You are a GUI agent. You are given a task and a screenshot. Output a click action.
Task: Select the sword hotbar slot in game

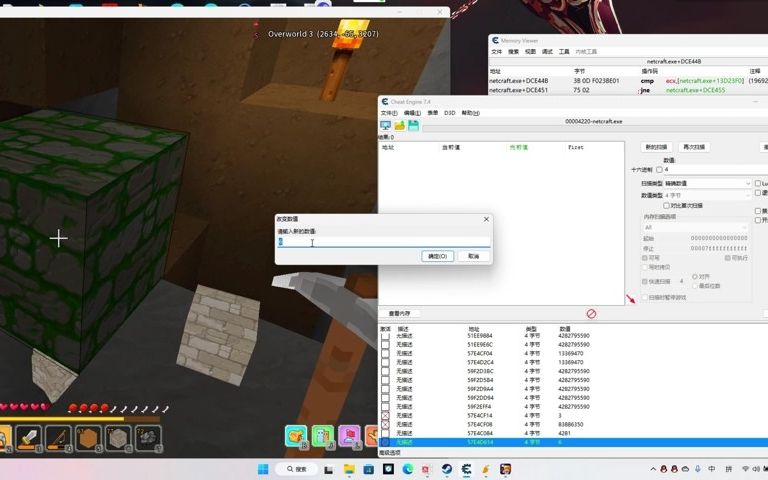tap(28, 437)
